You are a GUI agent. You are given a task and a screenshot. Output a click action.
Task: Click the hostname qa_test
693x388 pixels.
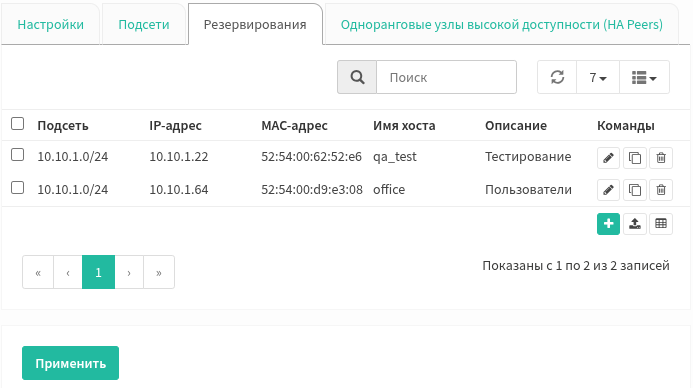(x=395, y=157)
